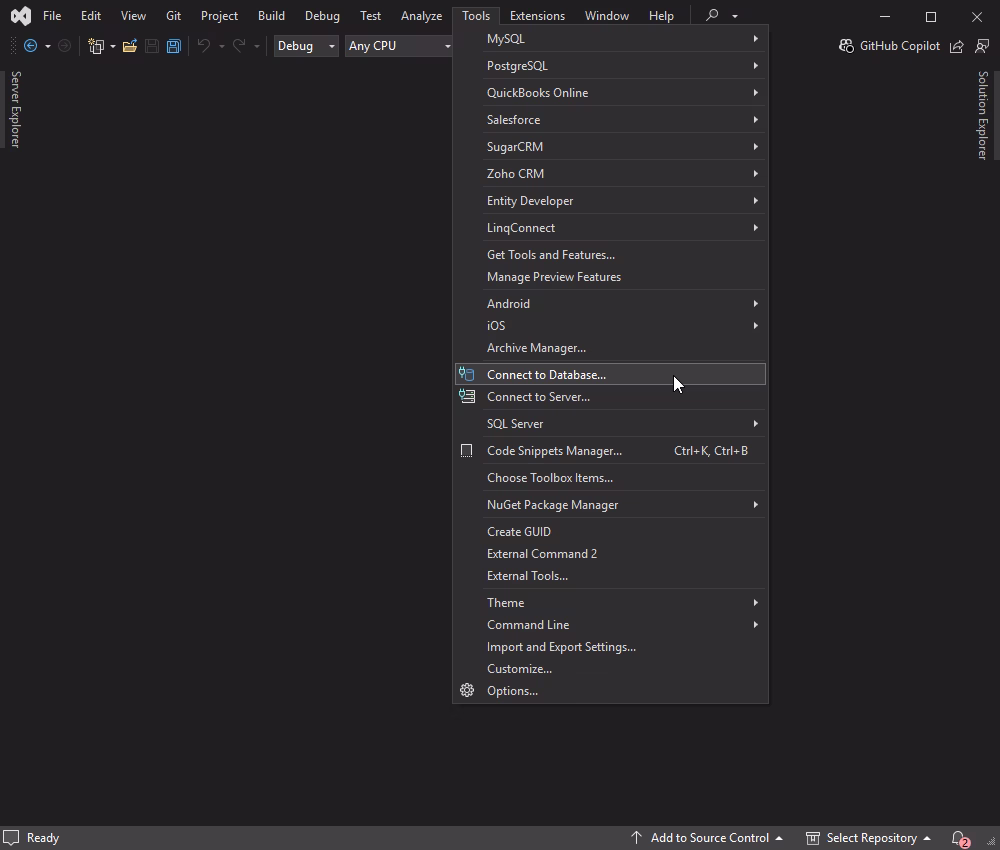
Task: Click the Send Feedback person icon
Action: pos(982,46)
